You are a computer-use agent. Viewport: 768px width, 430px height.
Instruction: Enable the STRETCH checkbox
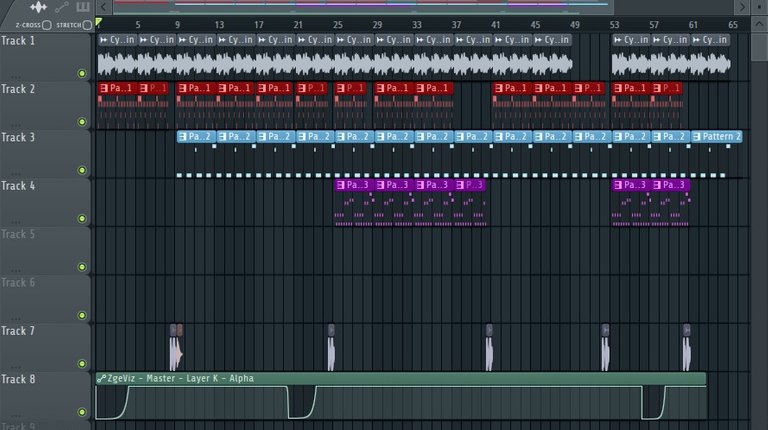pos(87,25)
